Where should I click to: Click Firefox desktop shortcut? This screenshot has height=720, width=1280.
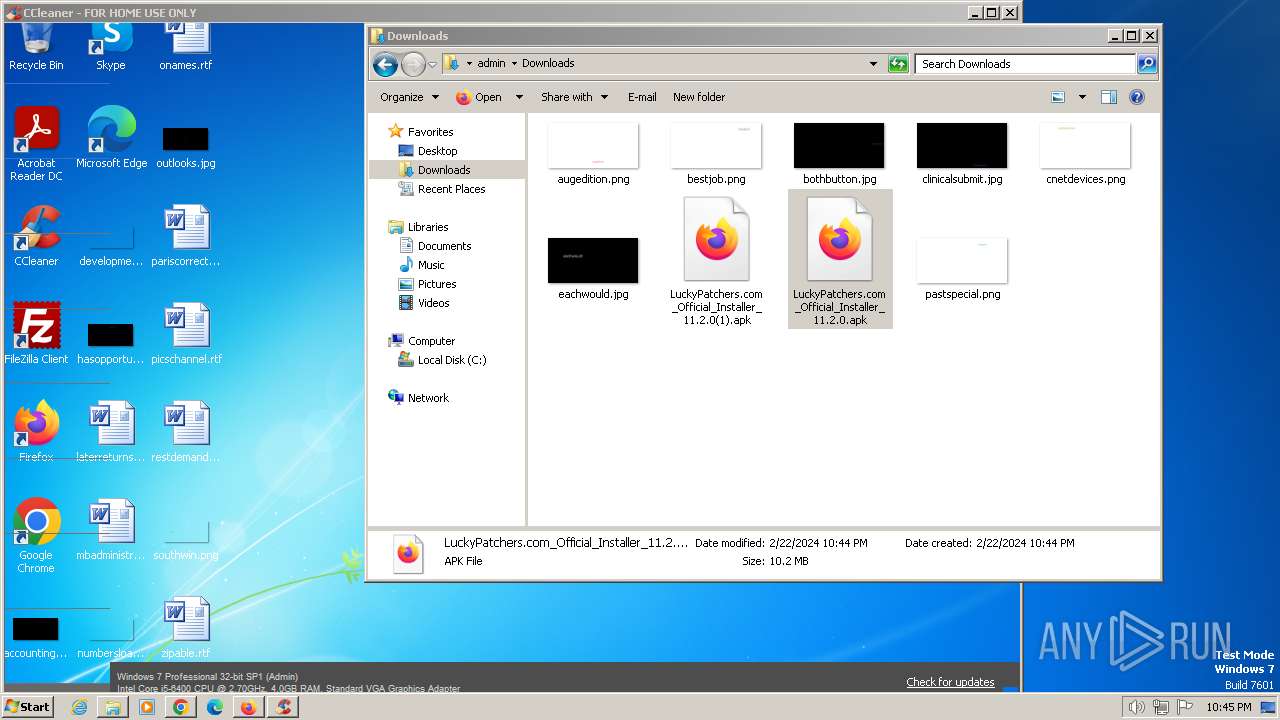tap(37, 432)
